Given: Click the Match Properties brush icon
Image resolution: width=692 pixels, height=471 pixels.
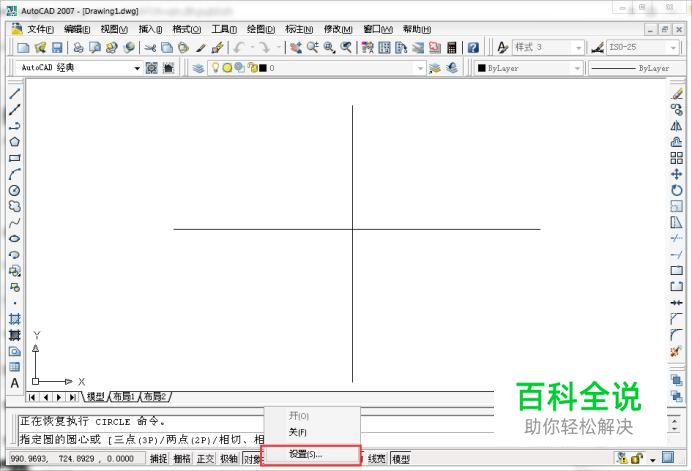Looking at the screenshot, I should pyautogui.click(x=200, y=47).
